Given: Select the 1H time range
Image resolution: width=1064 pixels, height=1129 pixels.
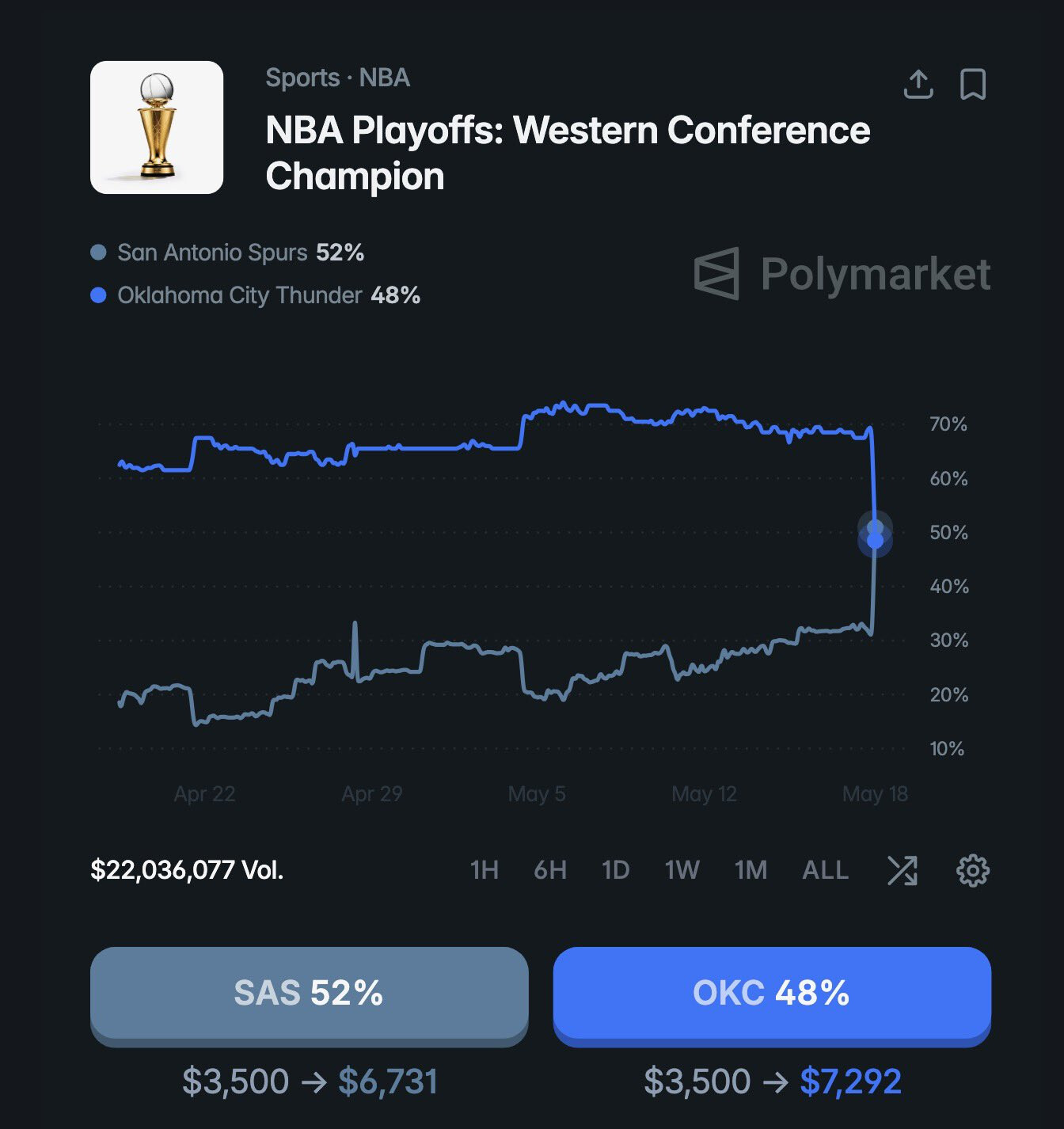Looking at the screenshot, I should 484,870.
